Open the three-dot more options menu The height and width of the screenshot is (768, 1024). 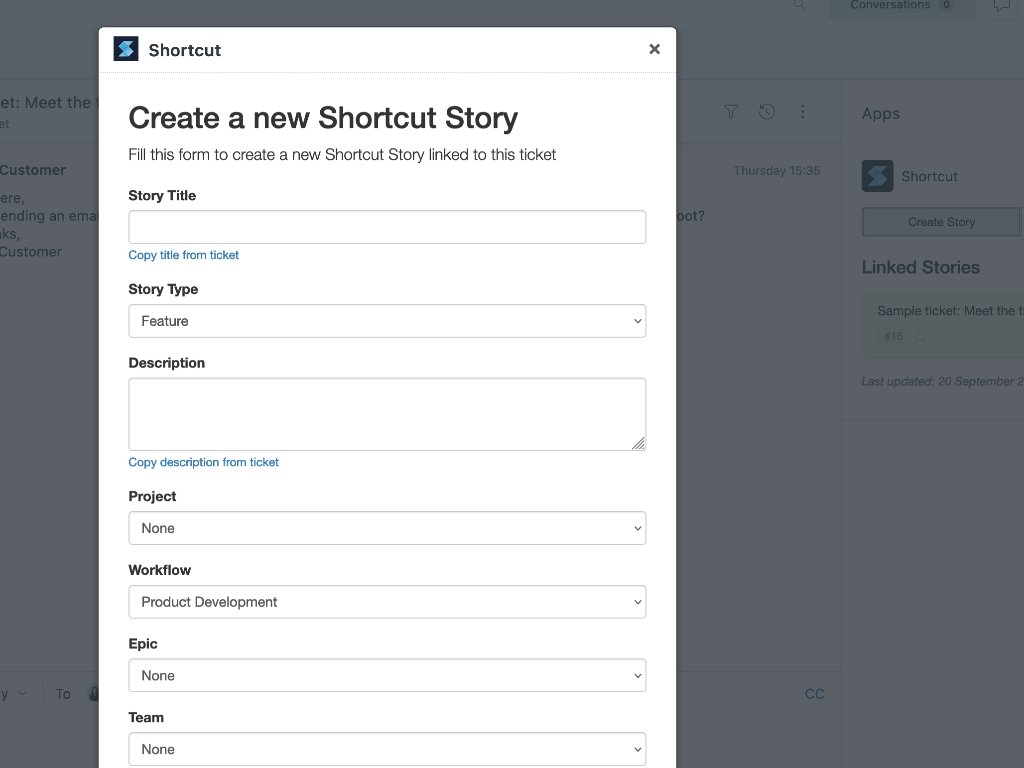[803, 112]
